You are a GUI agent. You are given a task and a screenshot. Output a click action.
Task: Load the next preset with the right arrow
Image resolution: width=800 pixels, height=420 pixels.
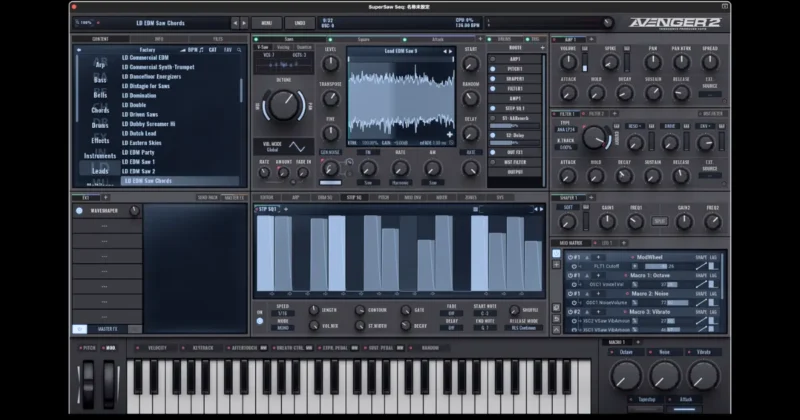(x=244, y=23)
